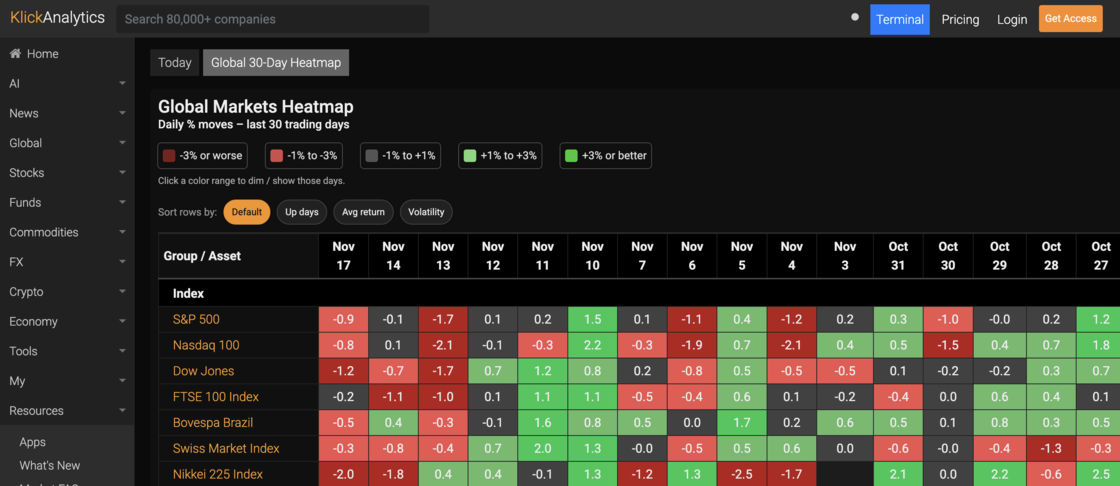Sort rows by Up days
This screenshot has height=486, width=1120.
[302, 212]
